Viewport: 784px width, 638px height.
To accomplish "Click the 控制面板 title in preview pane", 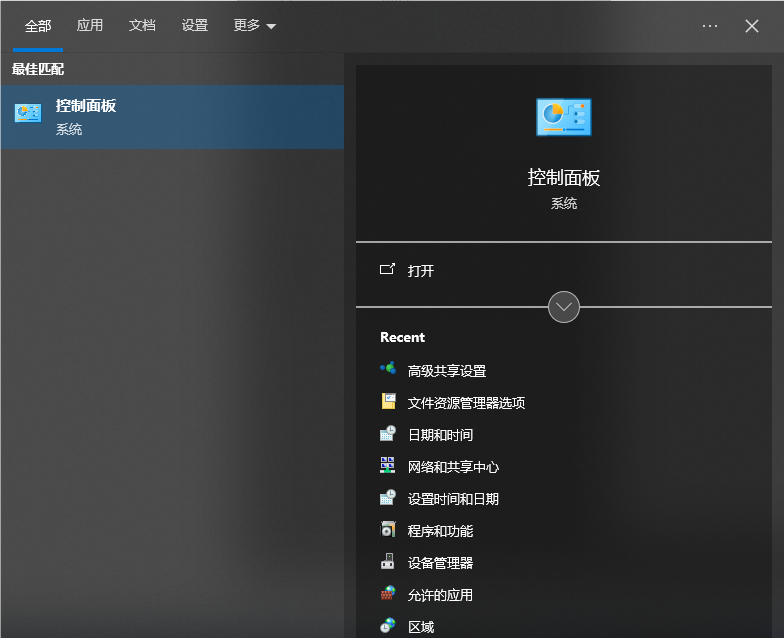I will pyautogui.click(x=564, y=178).
